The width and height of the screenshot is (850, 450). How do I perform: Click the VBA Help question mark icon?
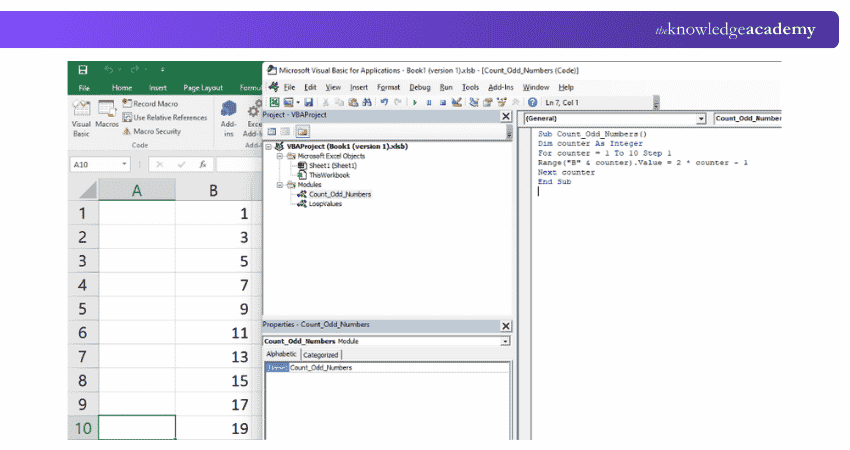tap(532, 102)
